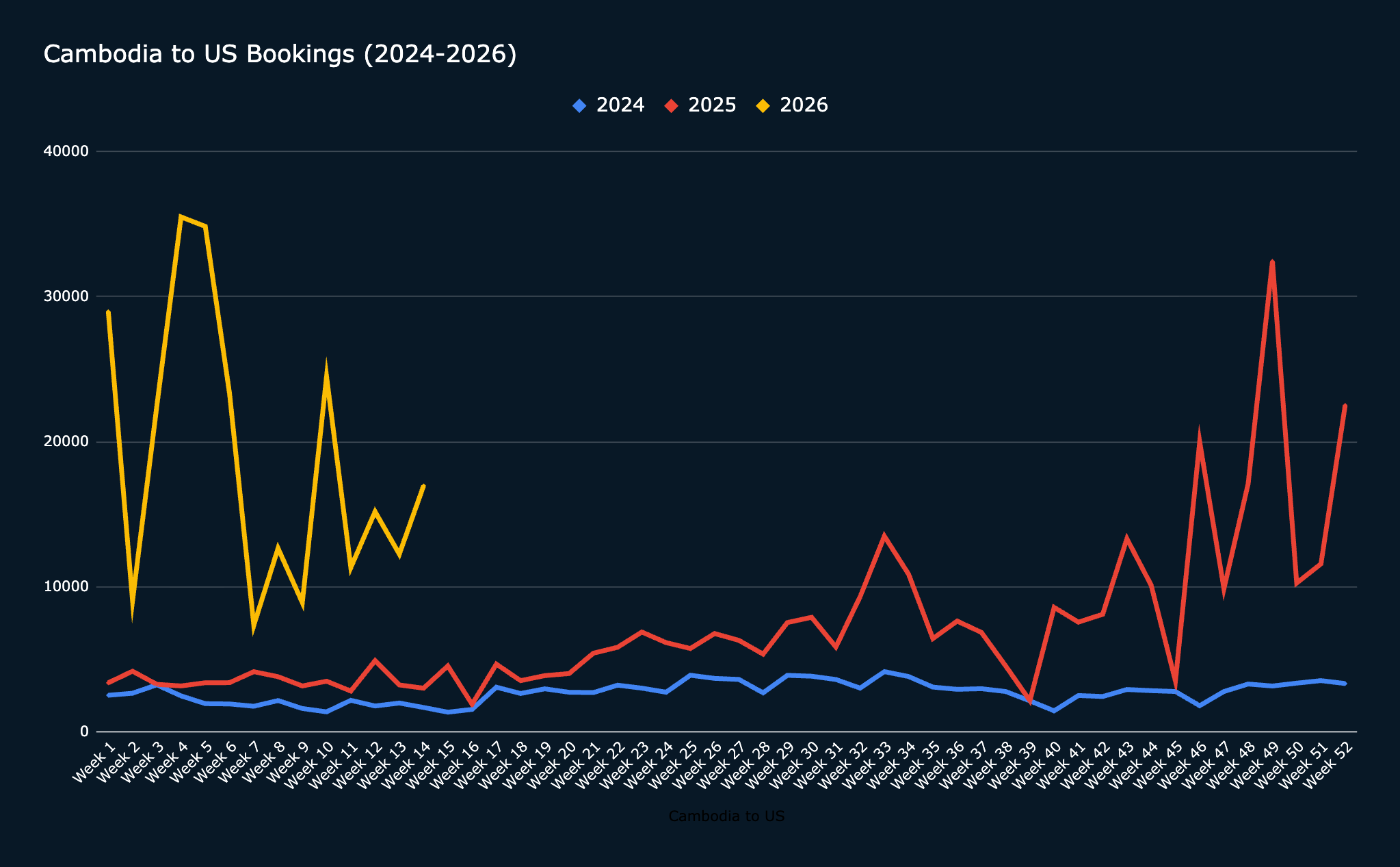
Task: Click the yellow 2026 legend diamond
Action: coord(763,106)
